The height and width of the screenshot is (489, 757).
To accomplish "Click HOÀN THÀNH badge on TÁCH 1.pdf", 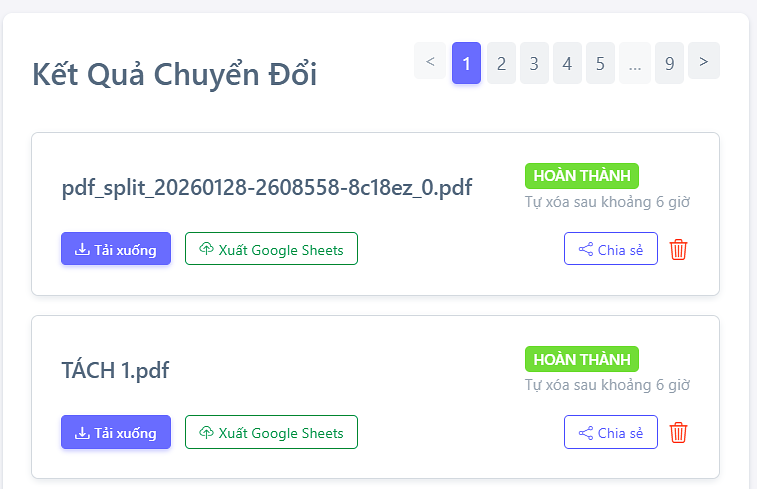I will (x=582, y=359).
